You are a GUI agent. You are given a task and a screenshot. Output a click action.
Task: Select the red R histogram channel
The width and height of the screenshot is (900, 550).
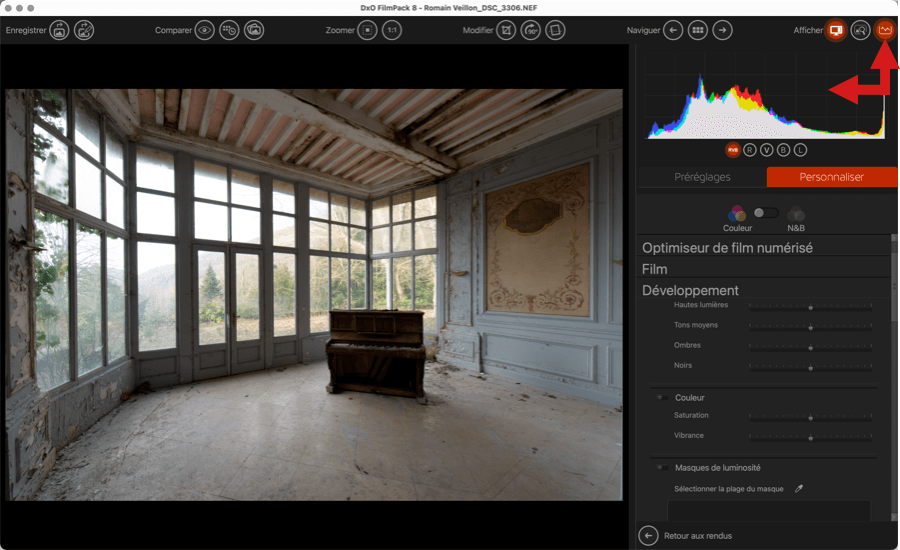coord(750,150)
